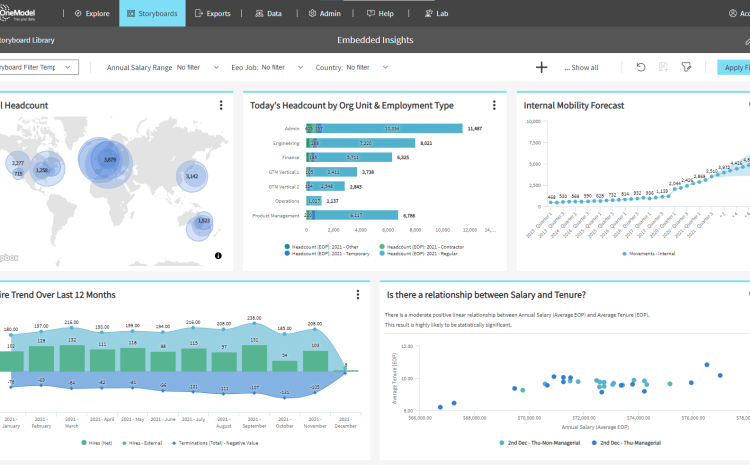Open Headcount by Org Unit tile menu
This screenshot has height=465, width=750.
pos(494,105)
